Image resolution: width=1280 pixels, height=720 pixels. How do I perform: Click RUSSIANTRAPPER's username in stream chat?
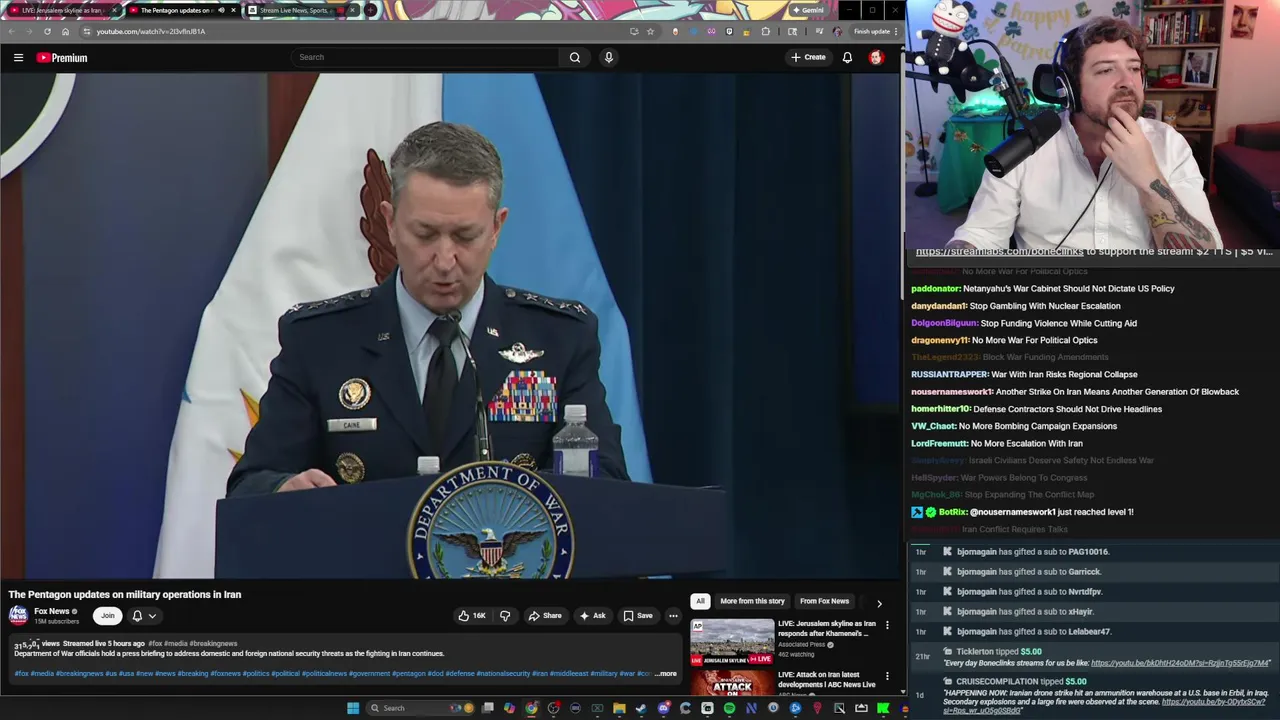pyautogui.click(x=949, y=374)
